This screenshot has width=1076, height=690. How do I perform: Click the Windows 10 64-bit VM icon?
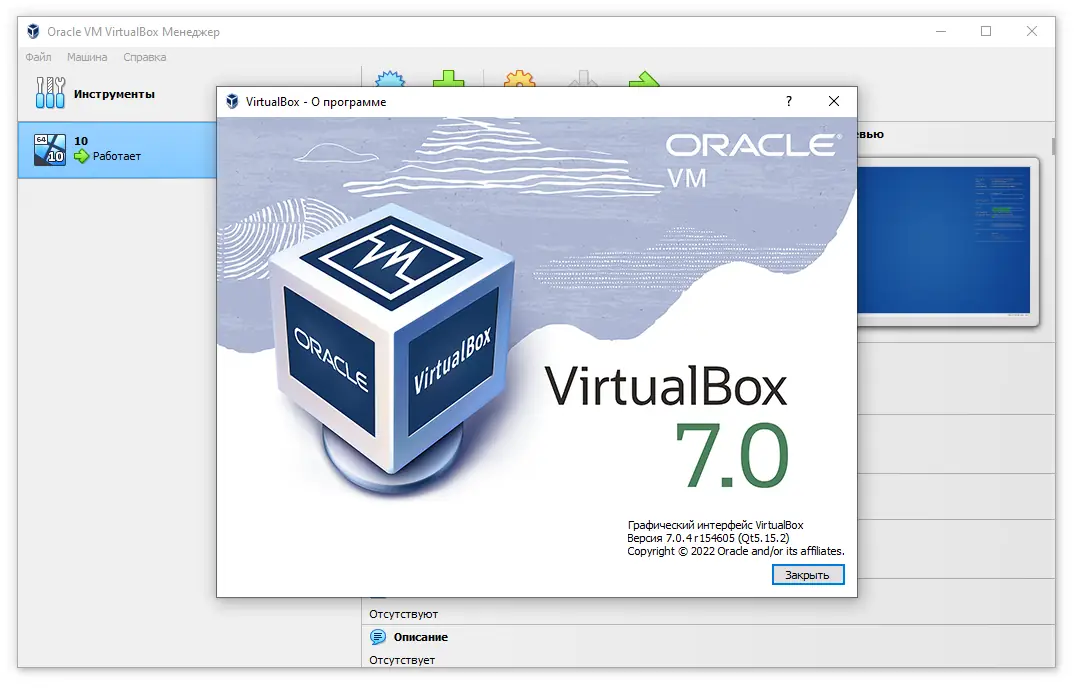[x=50, y=150]
